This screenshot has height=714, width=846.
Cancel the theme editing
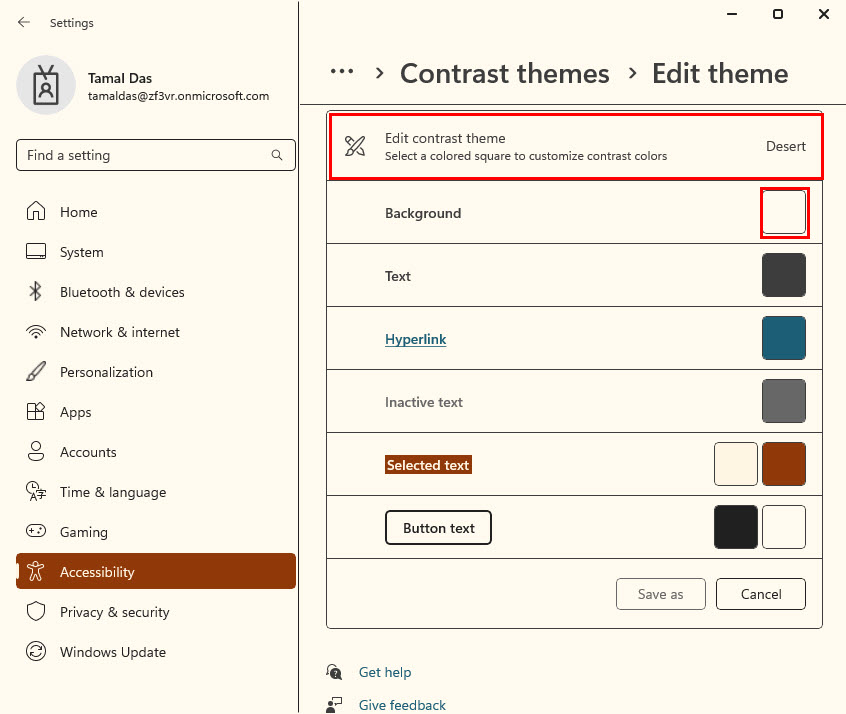(761, 594)
